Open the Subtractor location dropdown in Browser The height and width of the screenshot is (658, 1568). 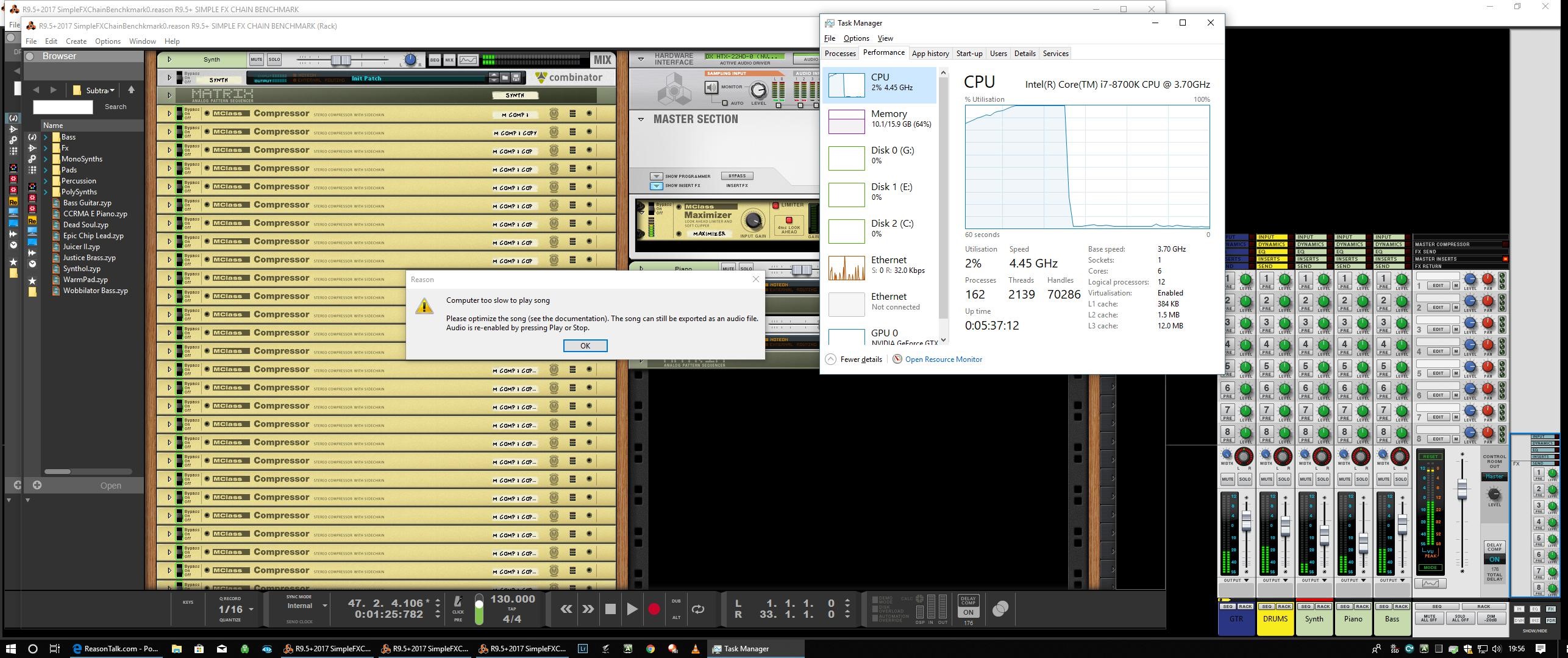pos(94,90)
